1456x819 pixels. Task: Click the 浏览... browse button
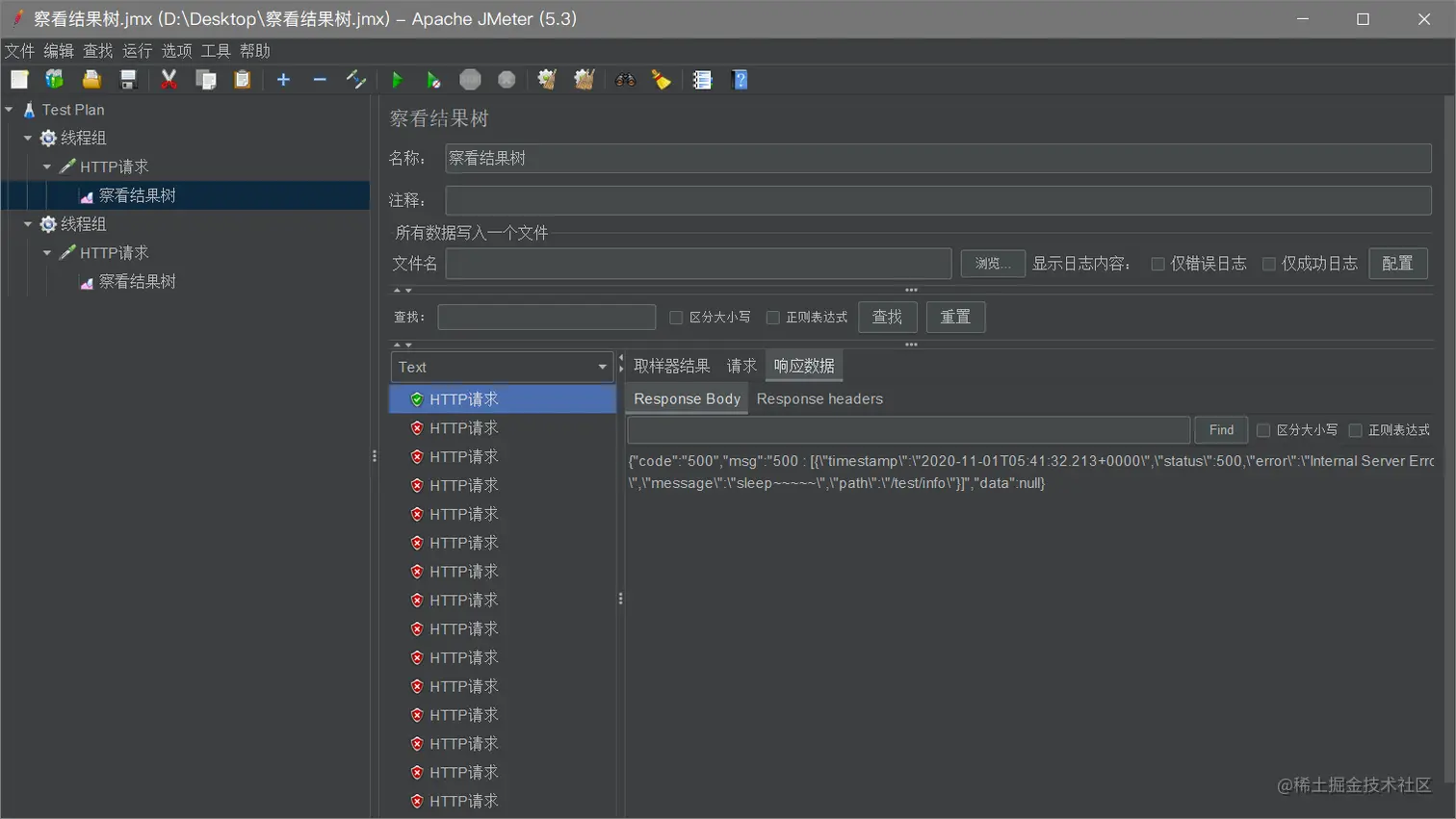(x=993, y=264)
